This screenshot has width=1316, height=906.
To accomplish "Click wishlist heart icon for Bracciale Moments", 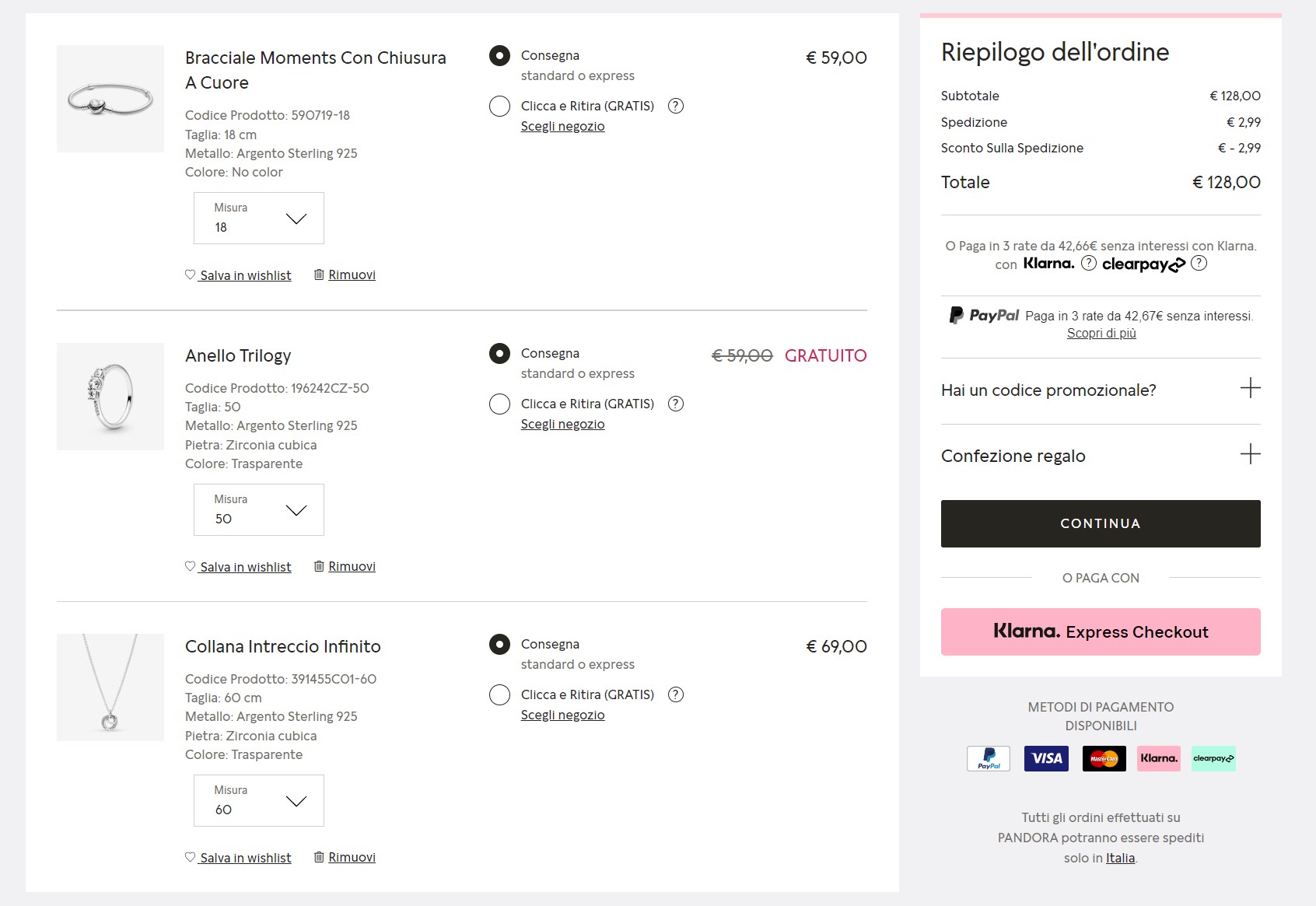I will [x=190, y=275].
